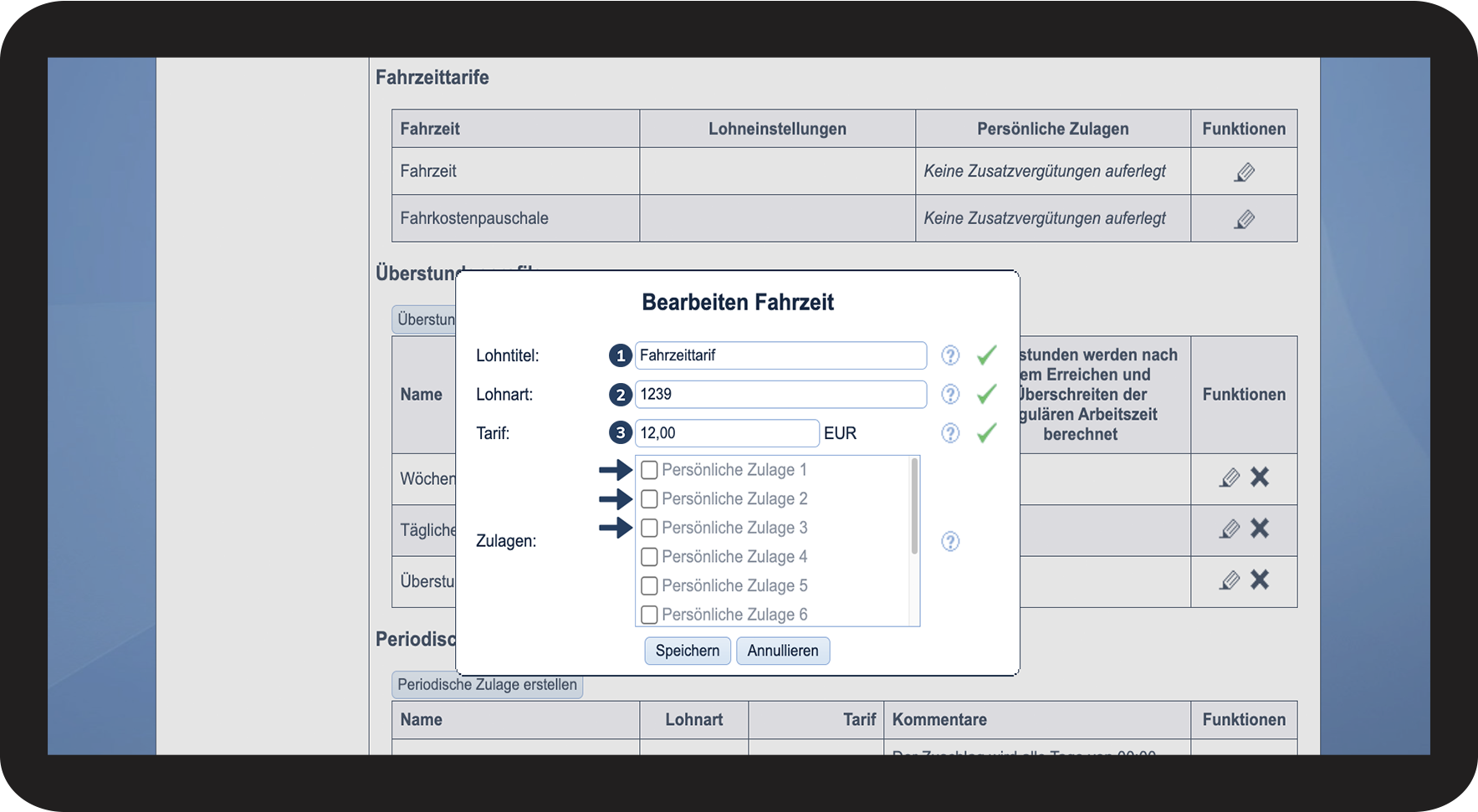Click the edit pencil for Fahrkostenpauschale row

(x=1244, y=219)
